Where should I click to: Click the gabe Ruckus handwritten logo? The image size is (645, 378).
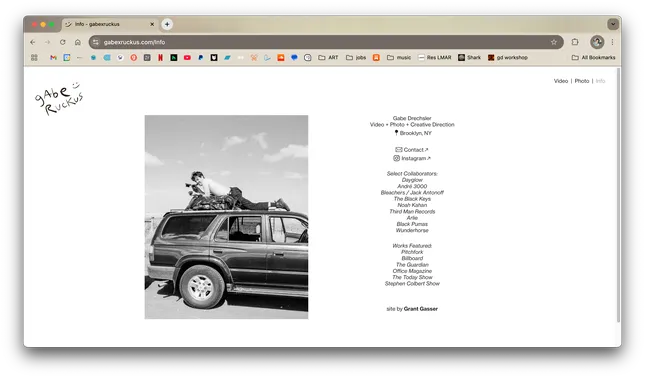pos(58,98)
